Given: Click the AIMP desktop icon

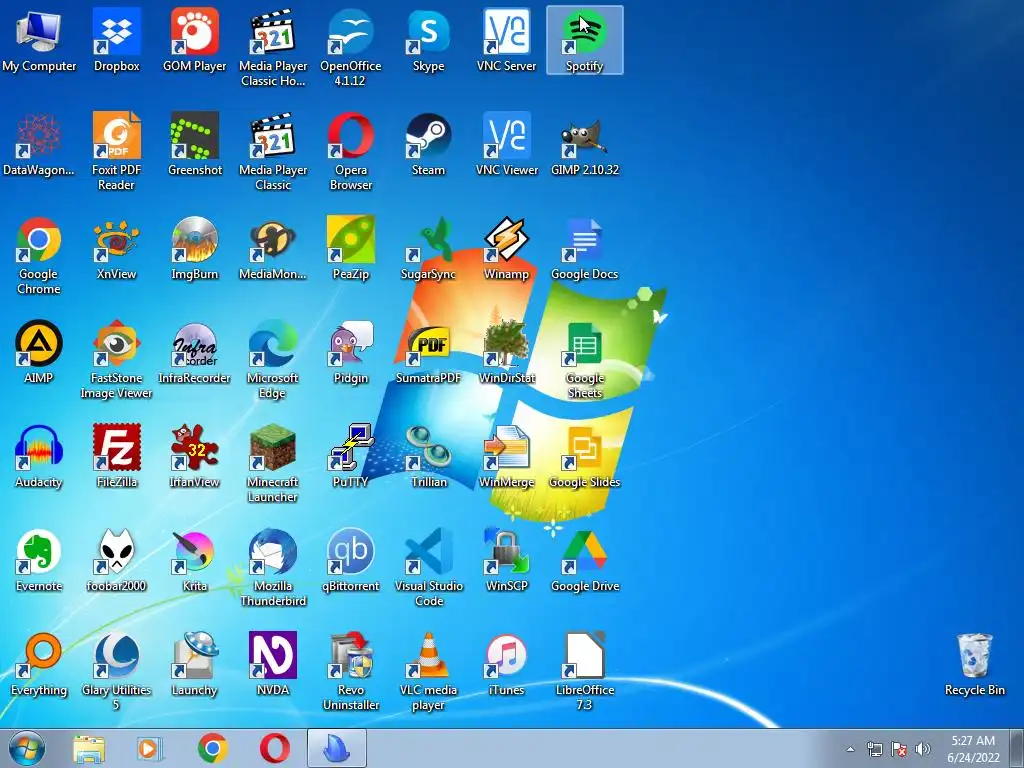Looking at the screenshot, I should click(x=39, y=352).
